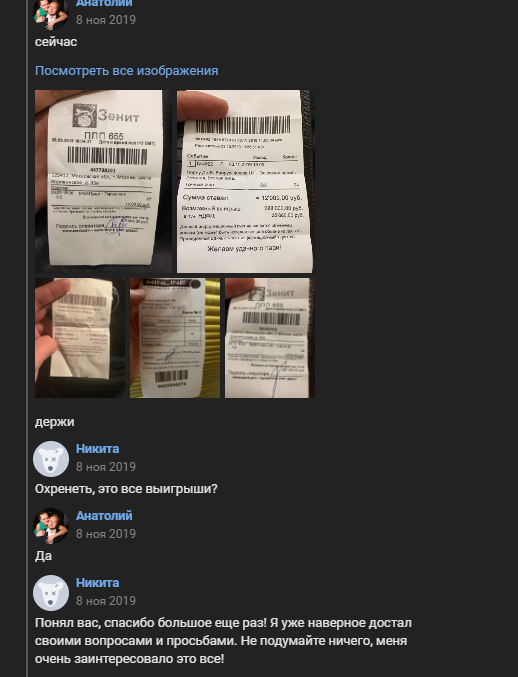Open Анатолий's profile name at the top
Screen dimensions: 518x677
pos(104,3)
